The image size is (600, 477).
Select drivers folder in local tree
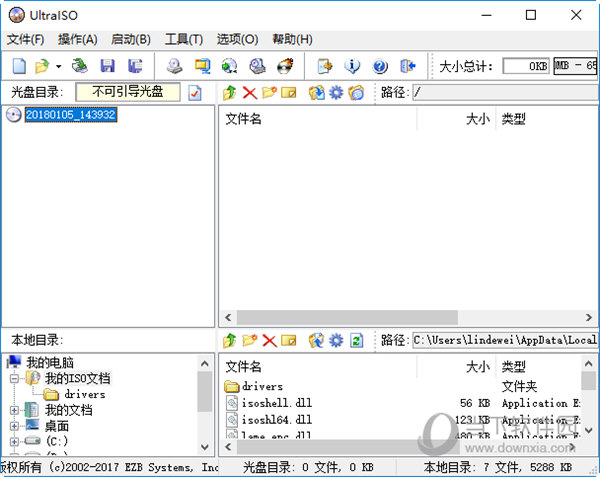[85, 394]
